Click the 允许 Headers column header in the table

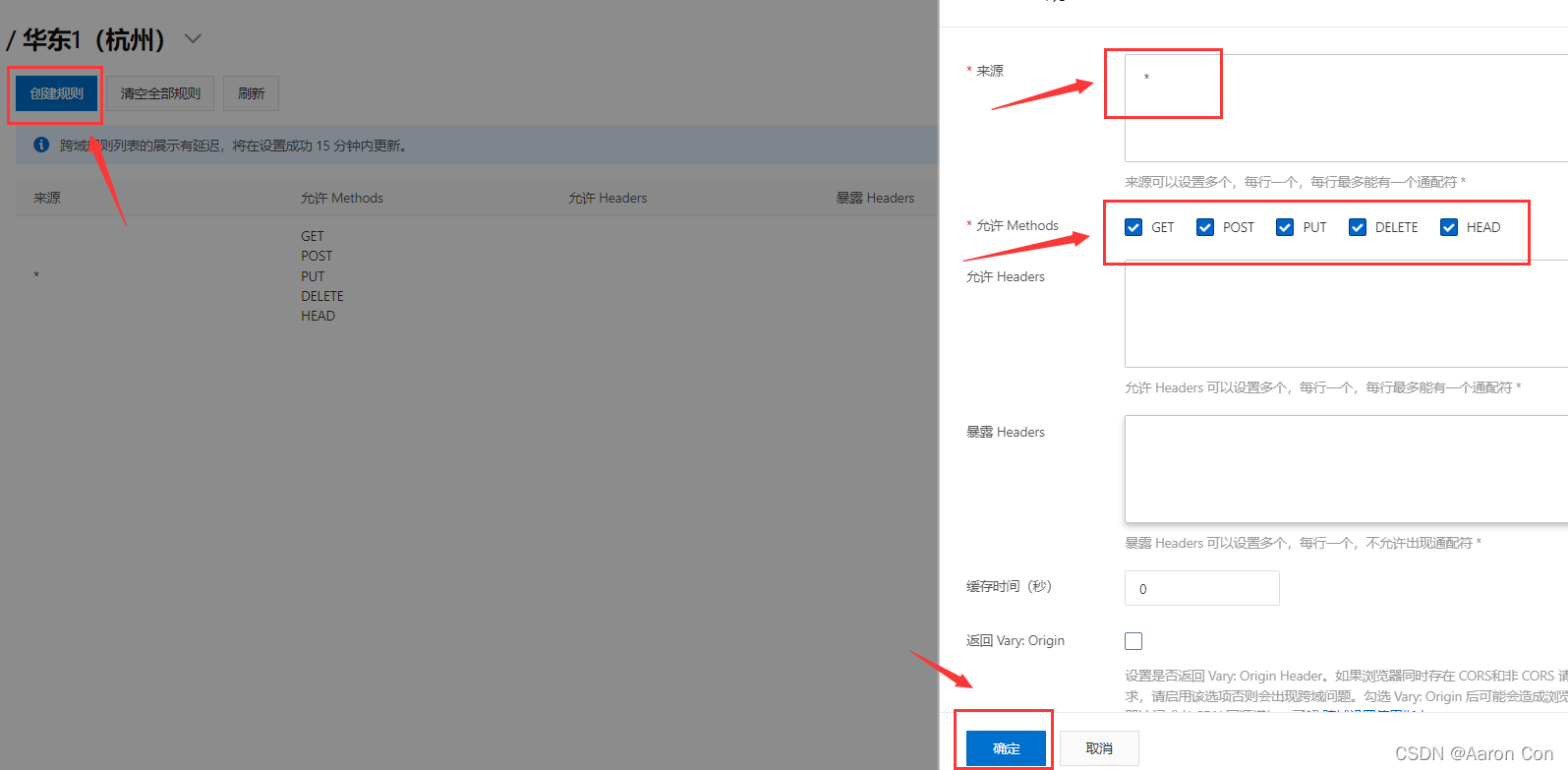click(x=608, y=198)
